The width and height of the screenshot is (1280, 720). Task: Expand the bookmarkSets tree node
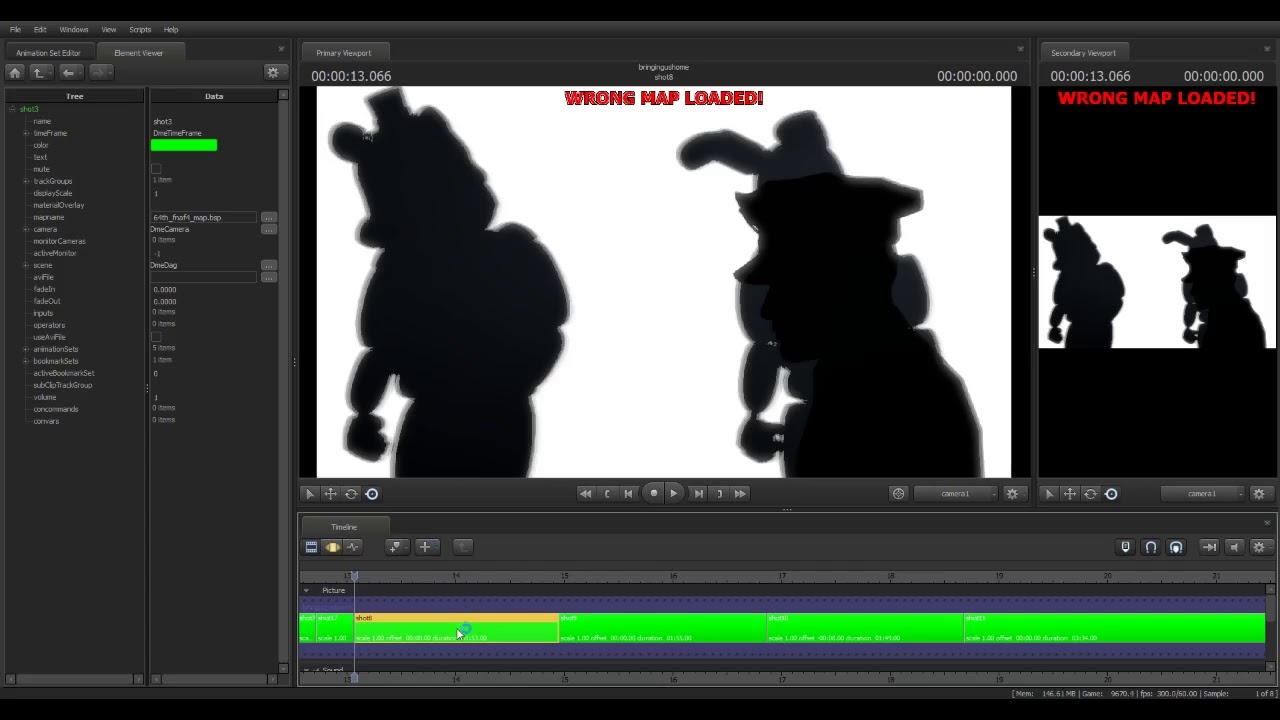25,361
